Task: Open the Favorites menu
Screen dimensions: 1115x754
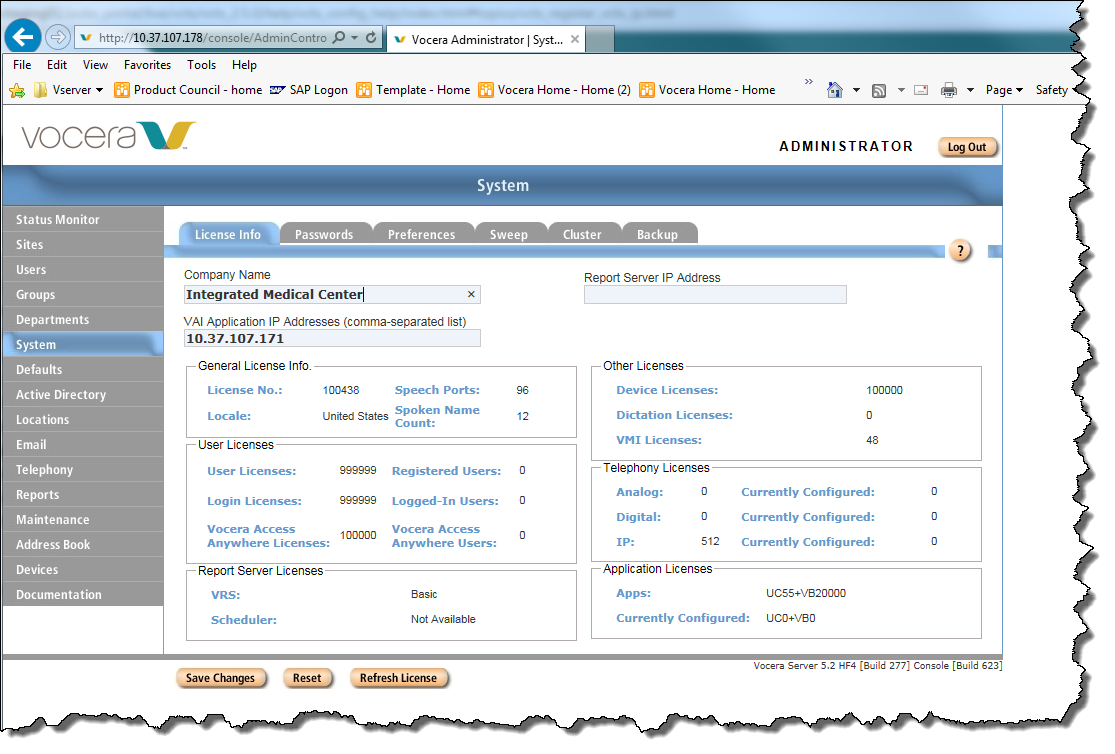Action: (x=147, y=65)
